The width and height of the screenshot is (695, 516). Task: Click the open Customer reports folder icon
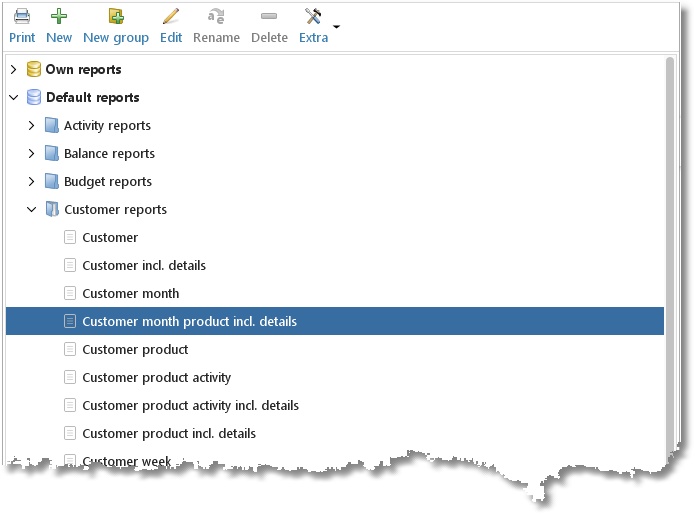coord(52,209)
